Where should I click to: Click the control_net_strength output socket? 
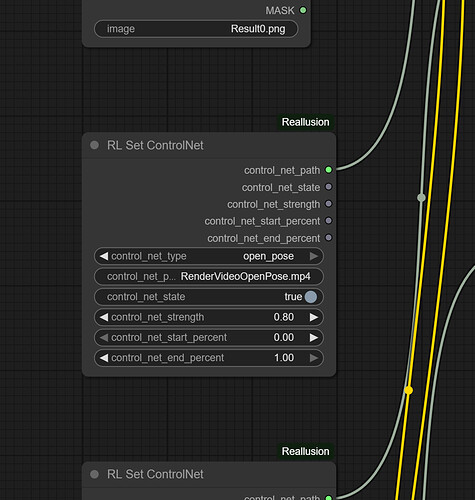point(328,204)
